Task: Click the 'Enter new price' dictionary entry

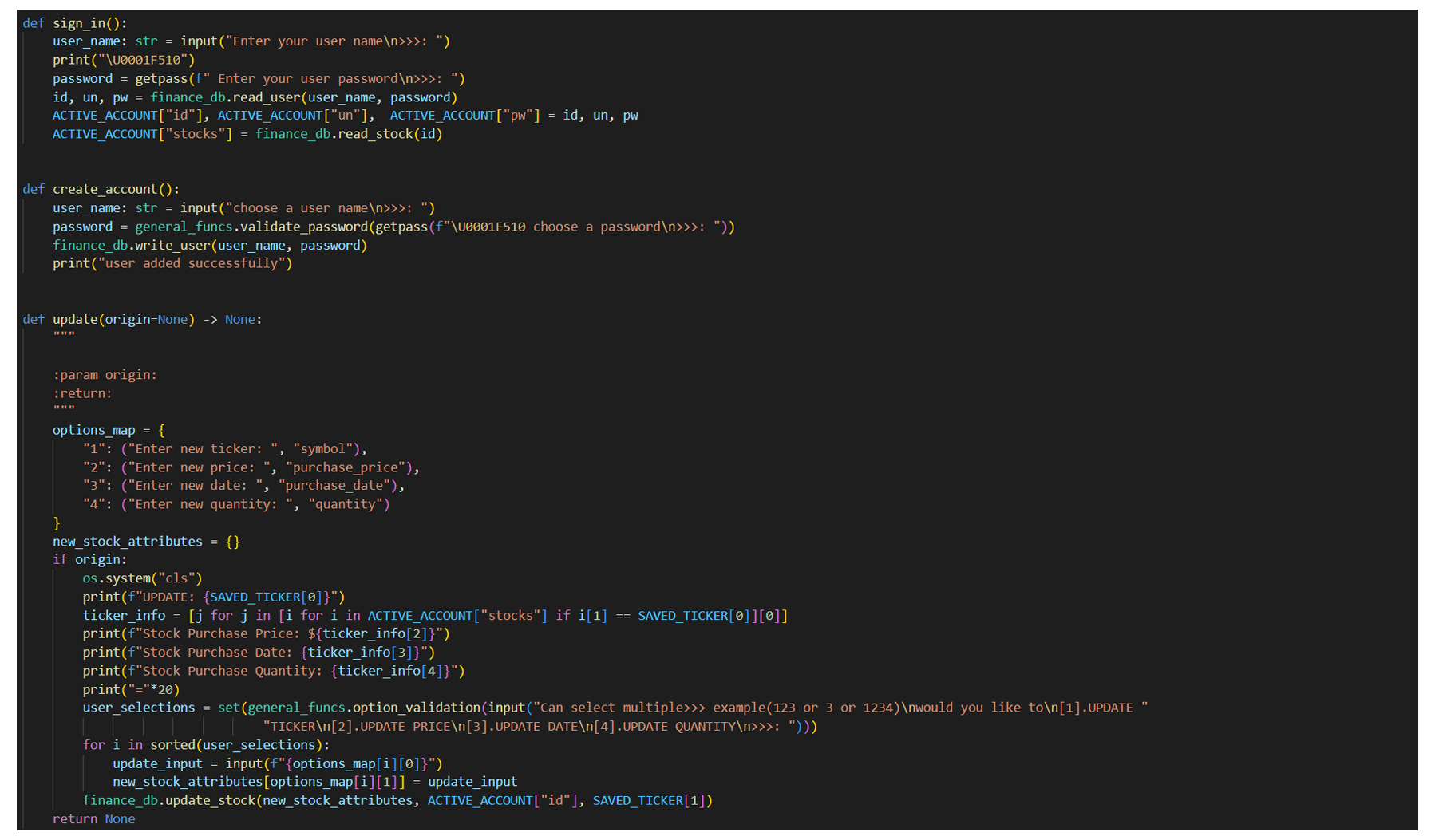Action: (251, 467)
